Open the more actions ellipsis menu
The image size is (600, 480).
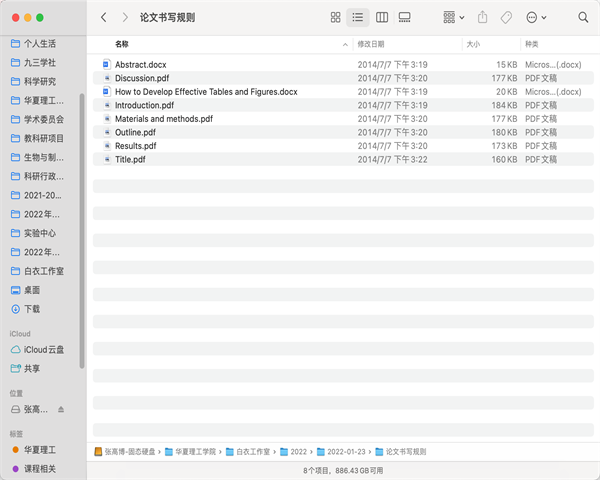click(x=537, y=18)
